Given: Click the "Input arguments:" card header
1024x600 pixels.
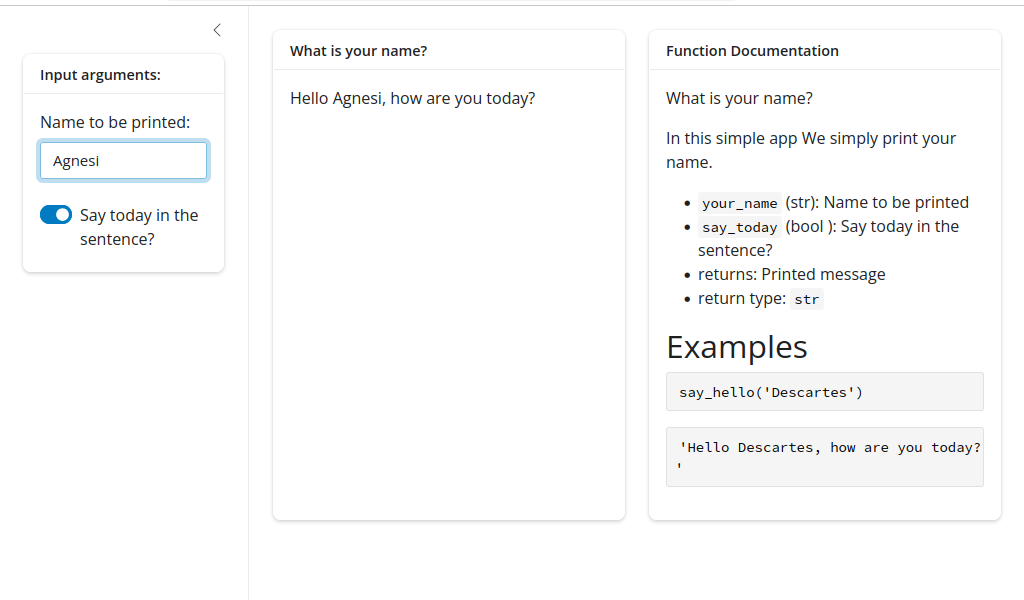Looking at the screenshot, I should pos(100,75).
